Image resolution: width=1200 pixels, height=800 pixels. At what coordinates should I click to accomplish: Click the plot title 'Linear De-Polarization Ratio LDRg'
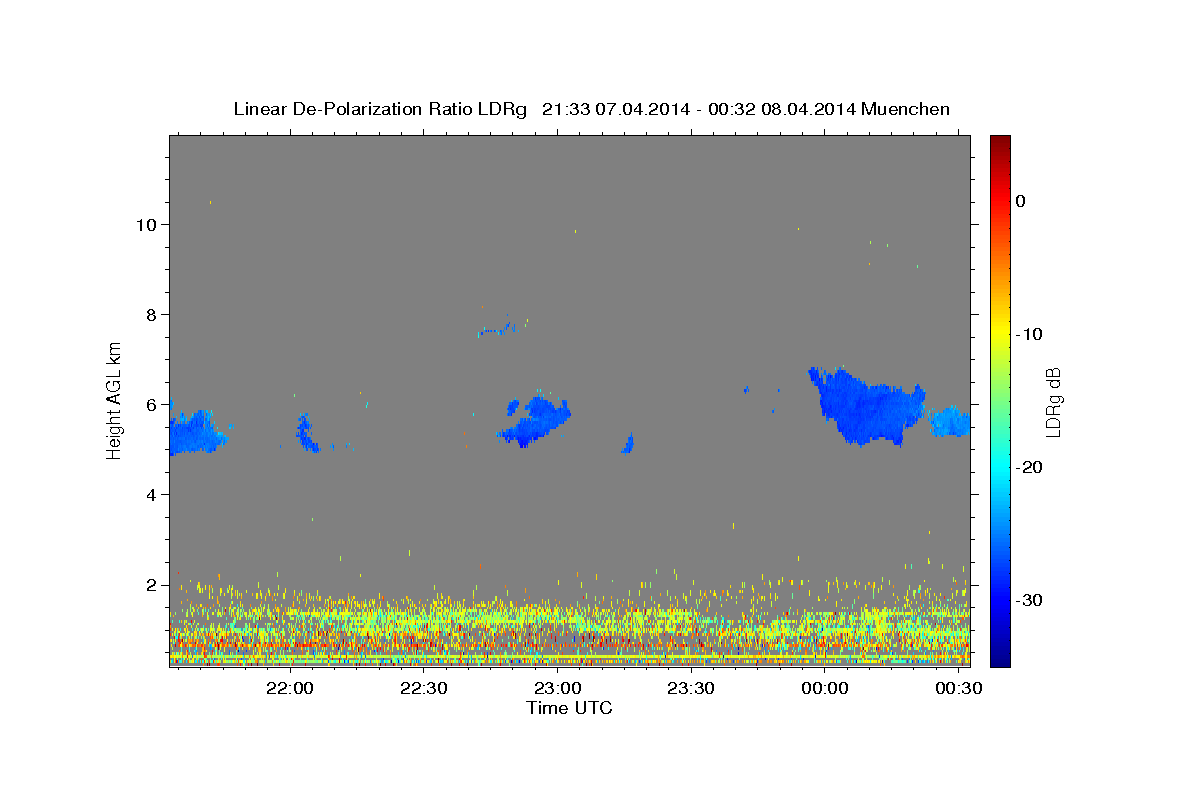point(379,109)
